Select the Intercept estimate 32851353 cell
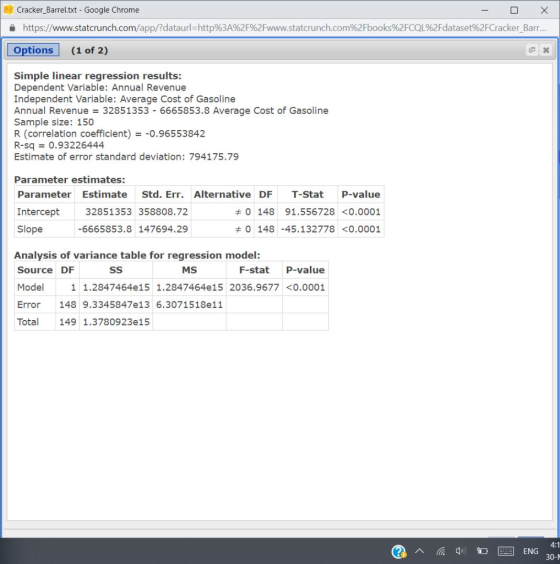 [x=105, y=212]
